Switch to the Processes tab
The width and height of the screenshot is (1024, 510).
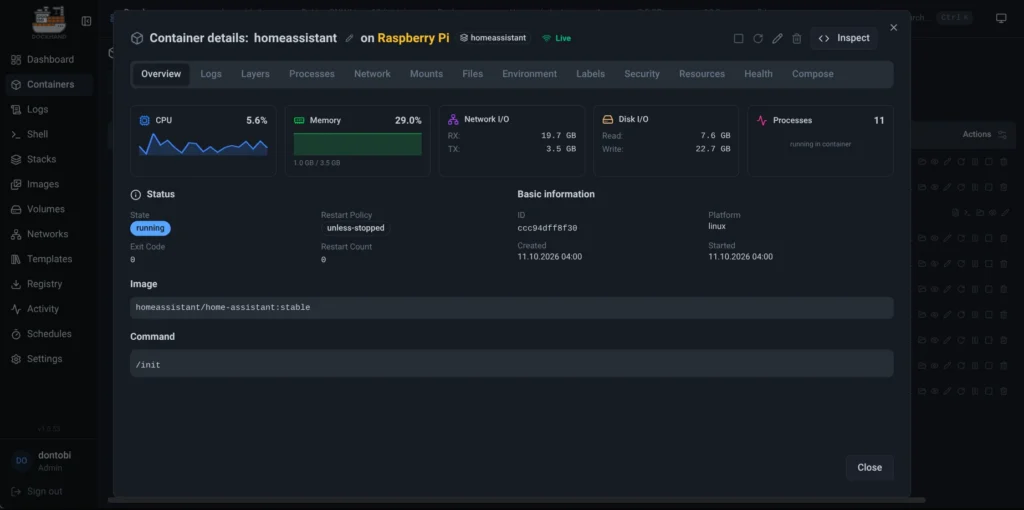pyautogui.click(x=312, y=74)
